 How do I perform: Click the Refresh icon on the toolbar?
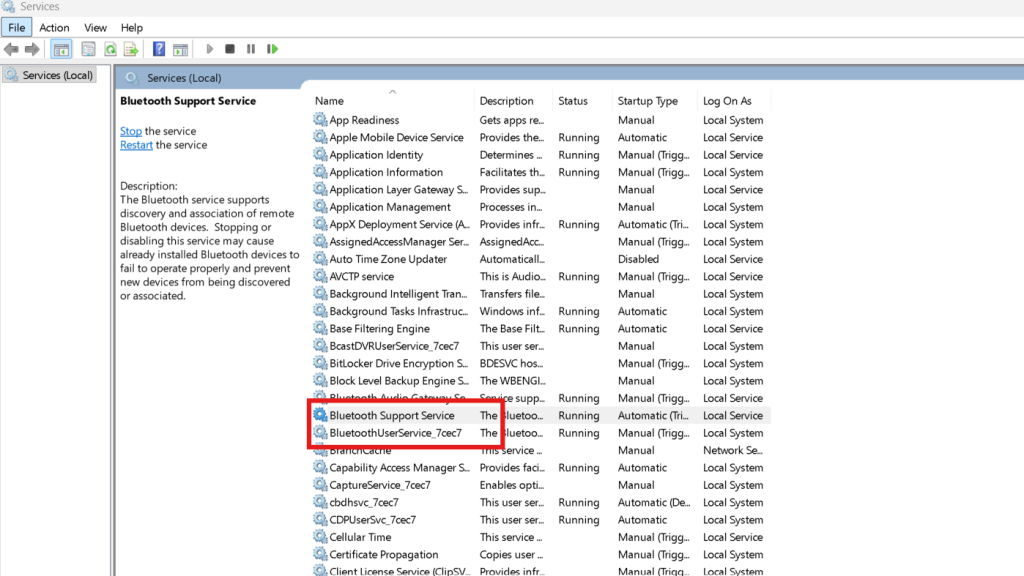pos(110,48)
